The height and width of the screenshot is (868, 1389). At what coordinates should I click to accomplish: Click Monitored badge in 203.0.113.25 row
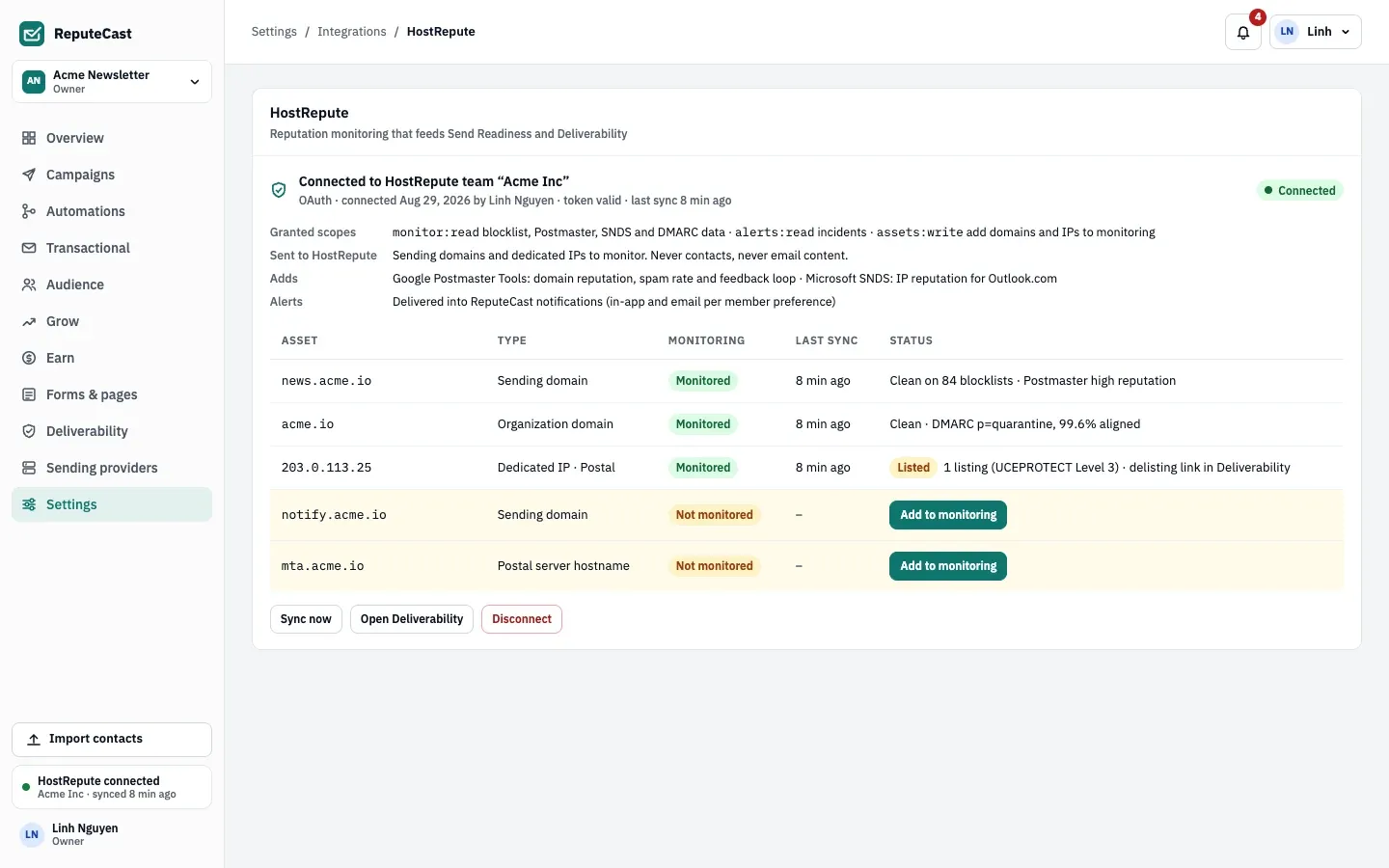point(703,468)
